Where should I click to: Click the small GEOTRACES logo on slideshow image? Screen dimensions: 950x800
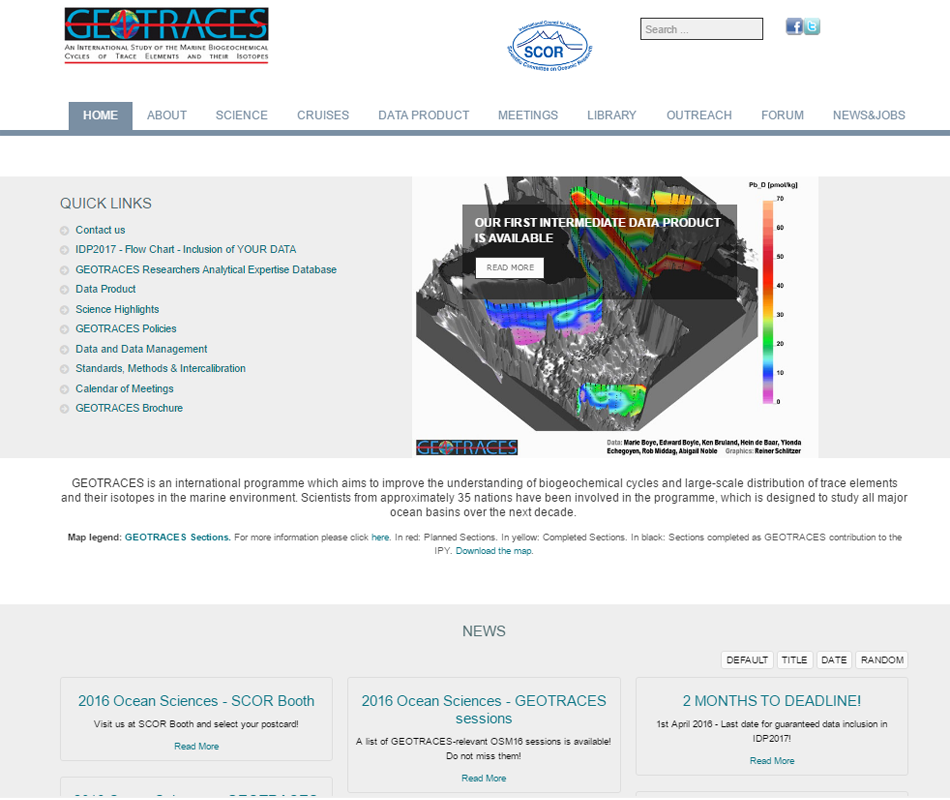(467, 447)
